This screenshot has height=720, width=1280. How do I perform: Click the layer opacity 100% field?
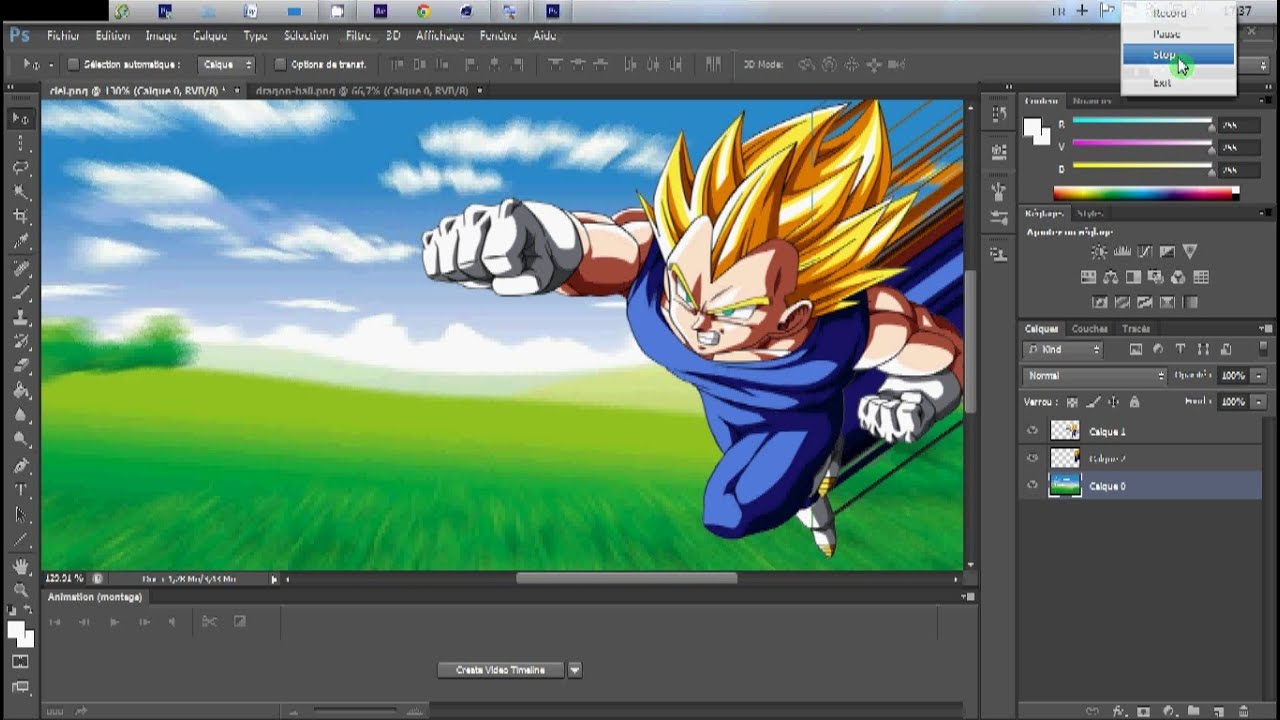[1233, 376]
